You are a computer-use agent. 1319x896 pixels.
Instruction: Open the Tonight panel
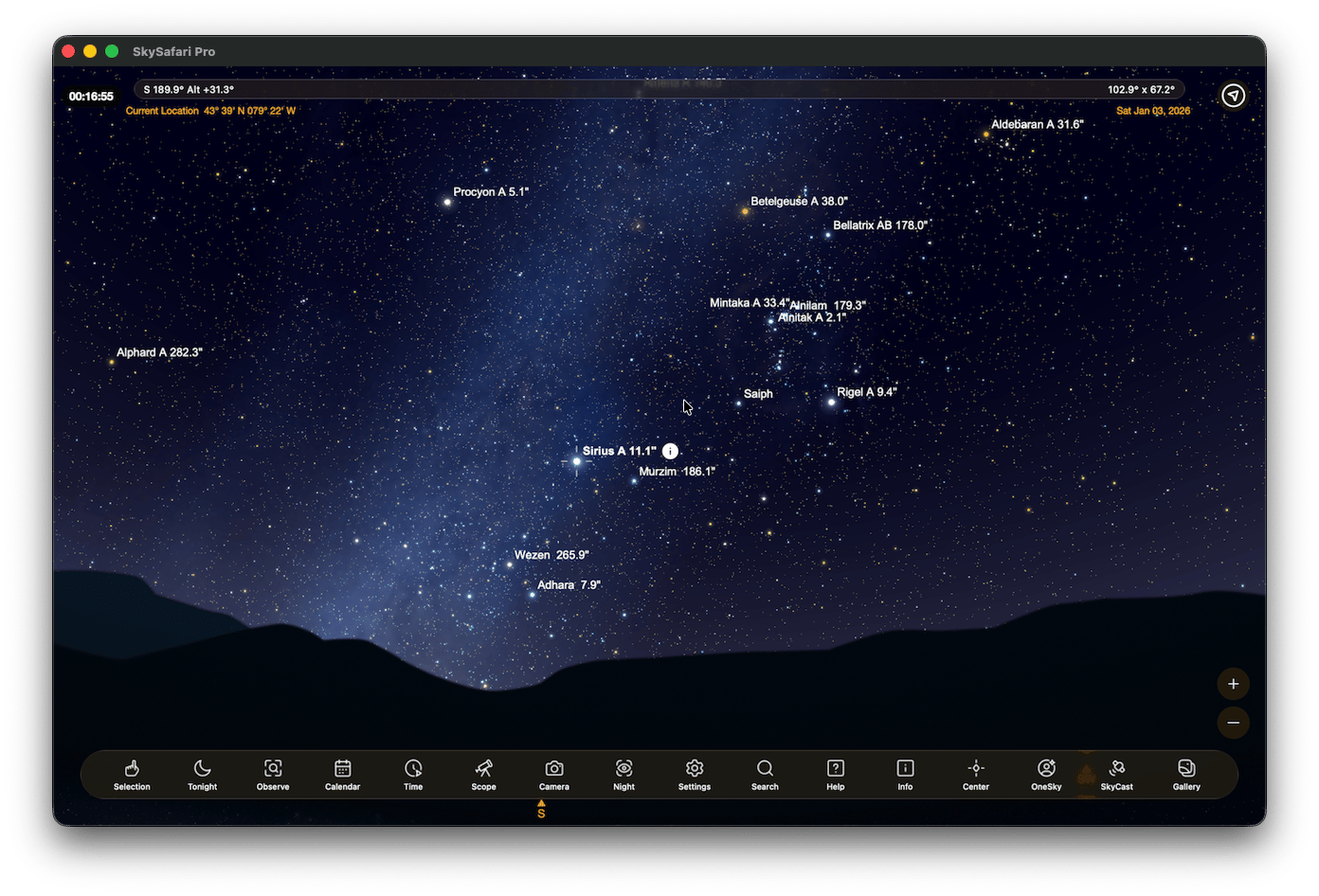pos(202,774)
